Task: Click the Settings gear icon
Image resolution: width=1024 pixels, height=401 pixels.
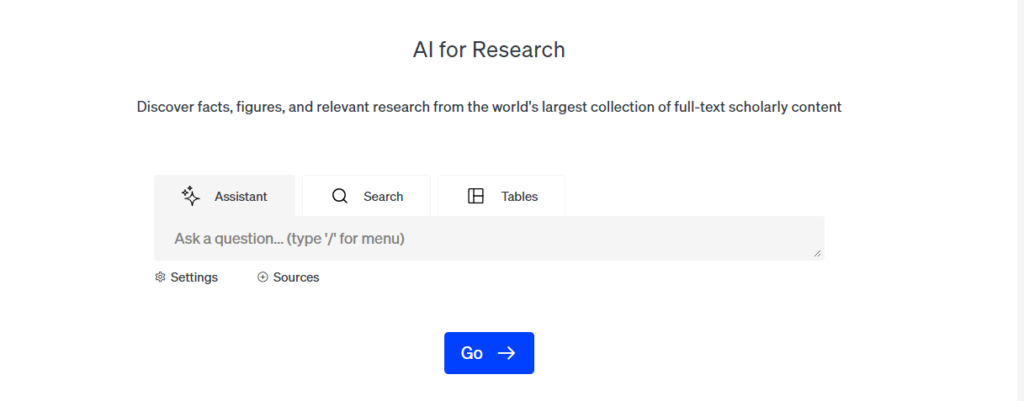Action: [x=160, y=277]
